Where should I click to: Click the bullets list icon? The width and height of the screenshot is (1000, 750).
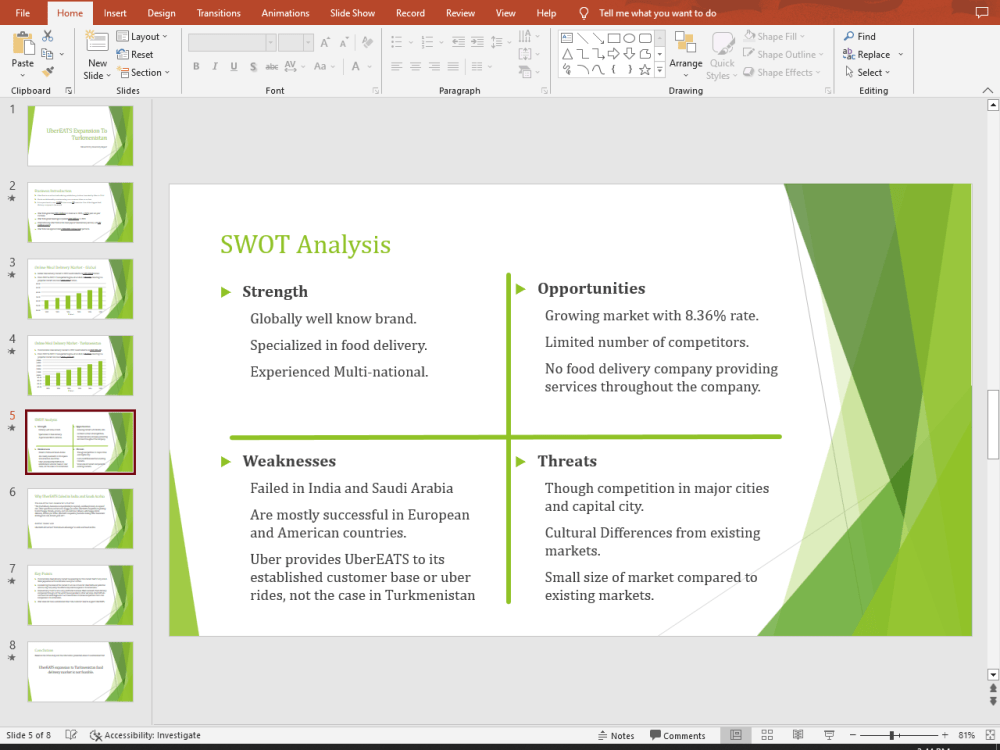pyautogui.click(x=397, y=43)
